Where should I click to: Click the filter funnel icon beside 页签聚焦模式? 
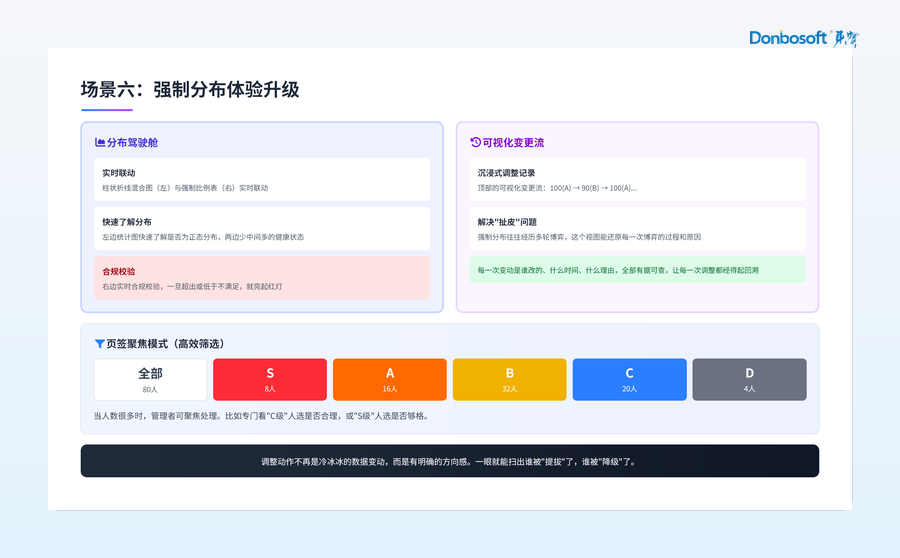coord(99,344)
